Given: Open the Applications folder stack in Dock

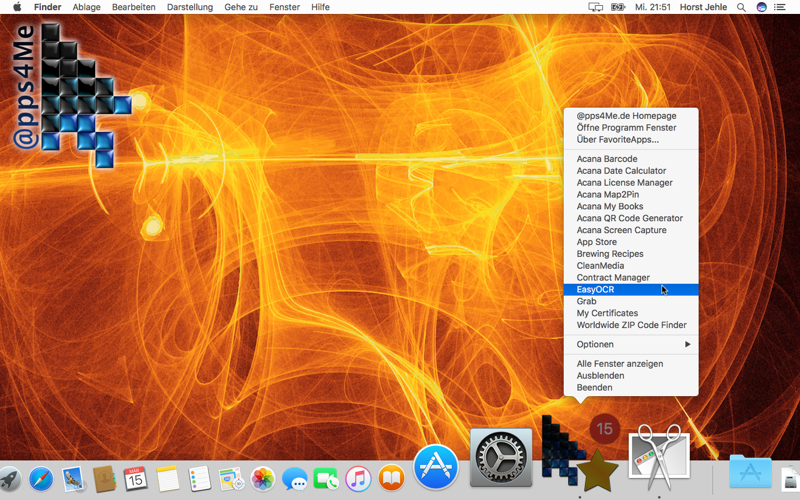Looking at the screenshot, I should (x=751, y=471).
